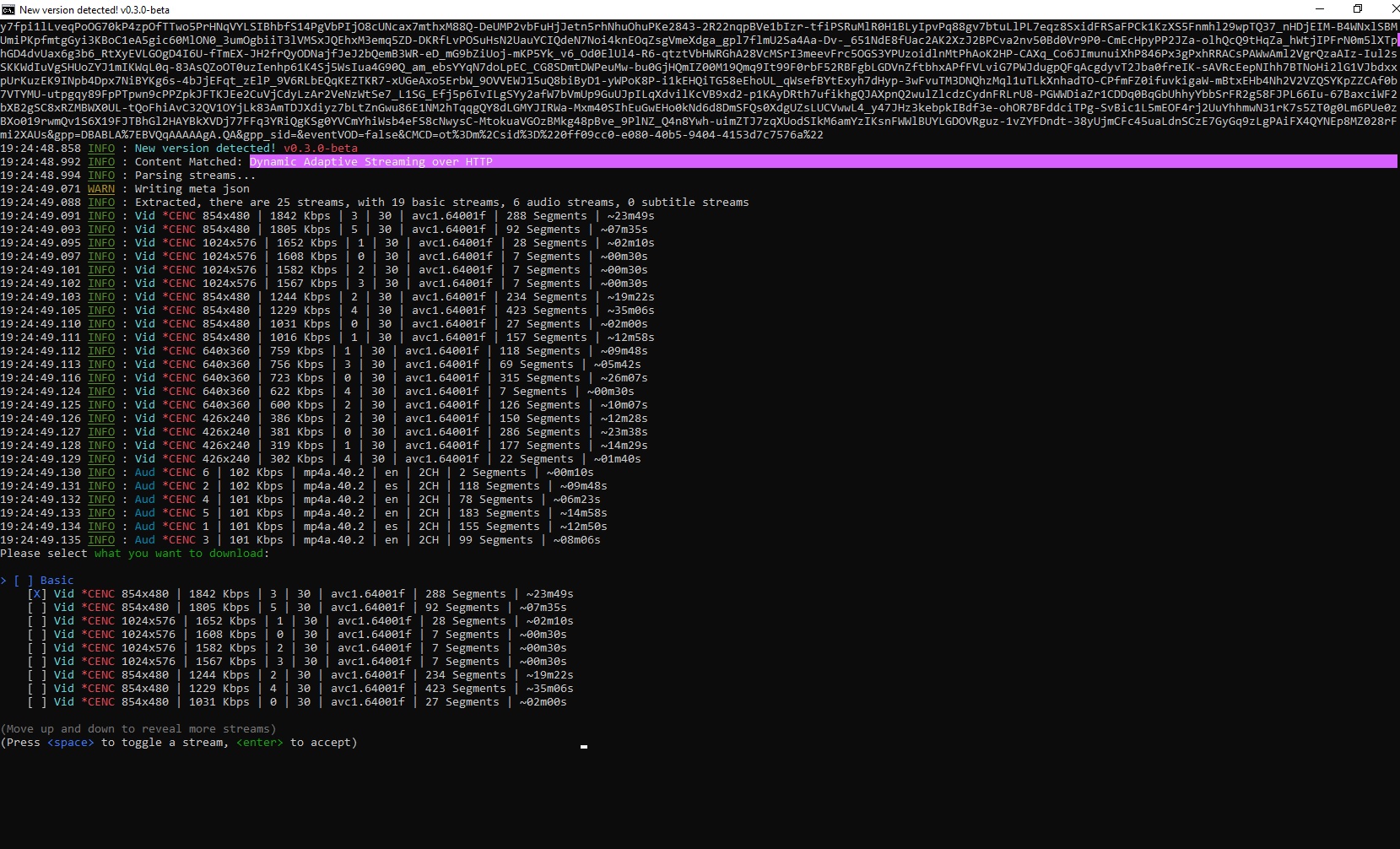This screenshot has width=1400, height=849.
Task: Click the '(Move up and down to reveal more streams)' hint
Action: pos(138,729)
